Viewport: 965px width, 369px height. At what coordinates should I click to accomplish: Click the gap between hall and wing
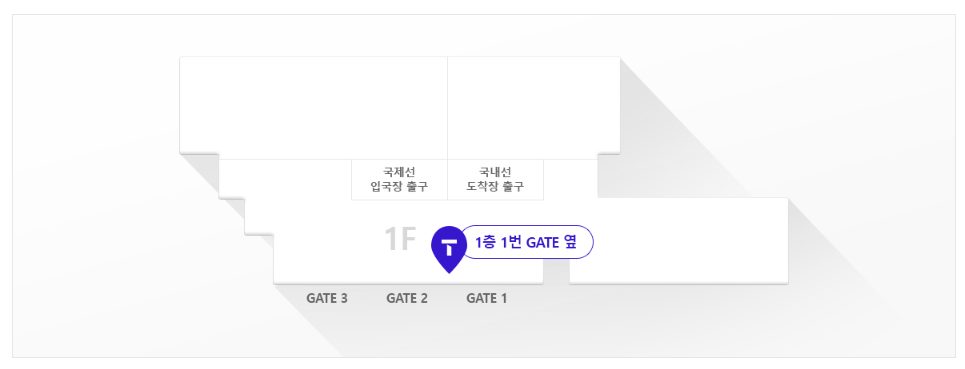point(556,271)
